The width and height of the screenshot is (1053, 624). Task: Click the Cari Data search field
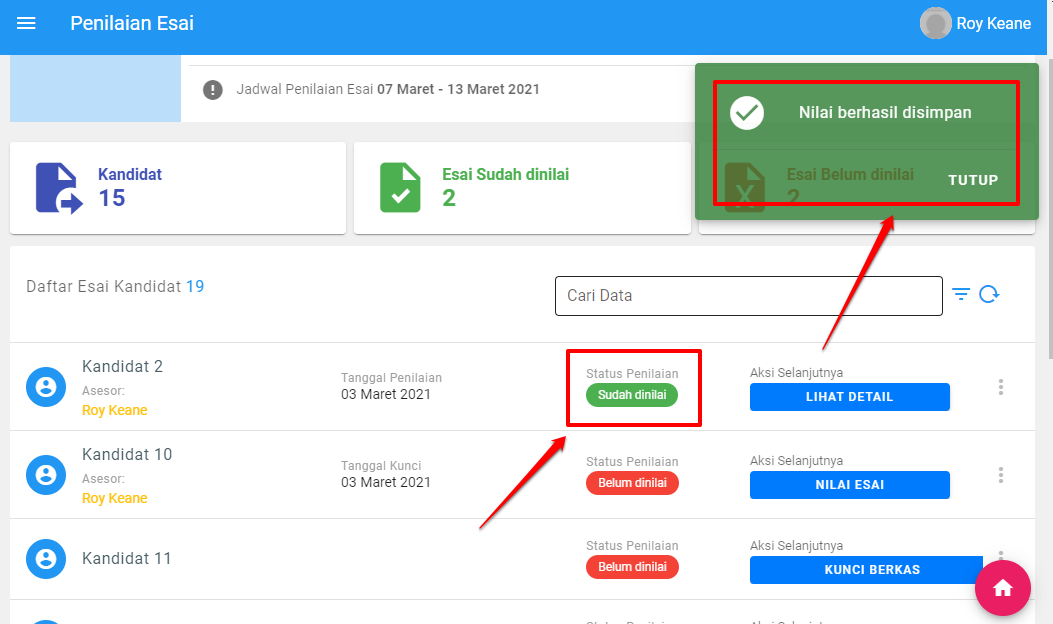pyautogui.click(x=748, y=296)
